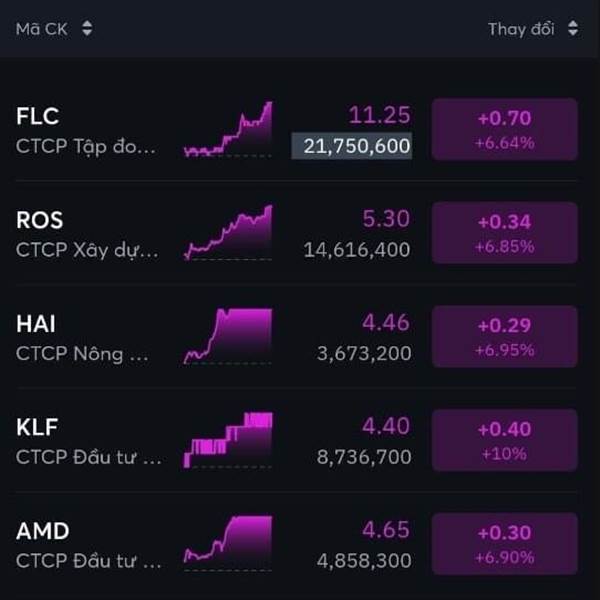Select the FLC stock ticker
This screenshot has width=600, height=600.
coord(38,116)
